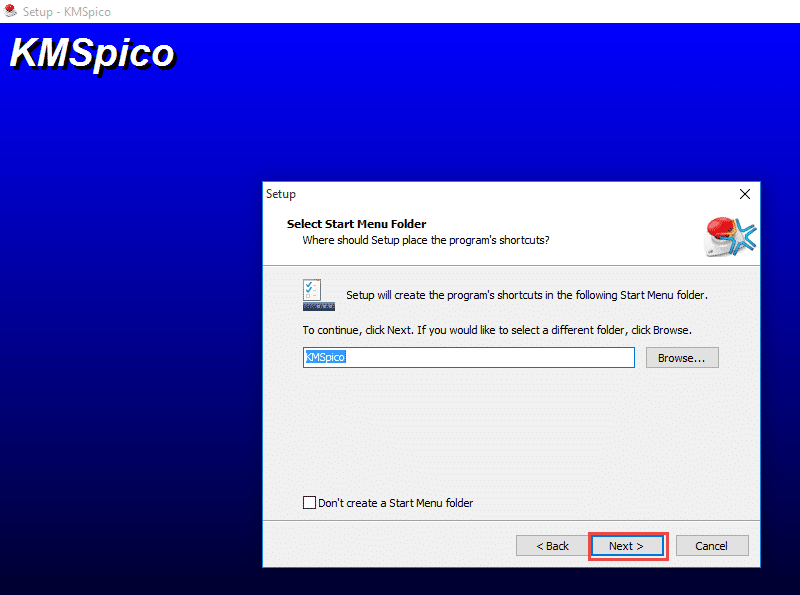Click the red button setup logo icon

(730, 237)
